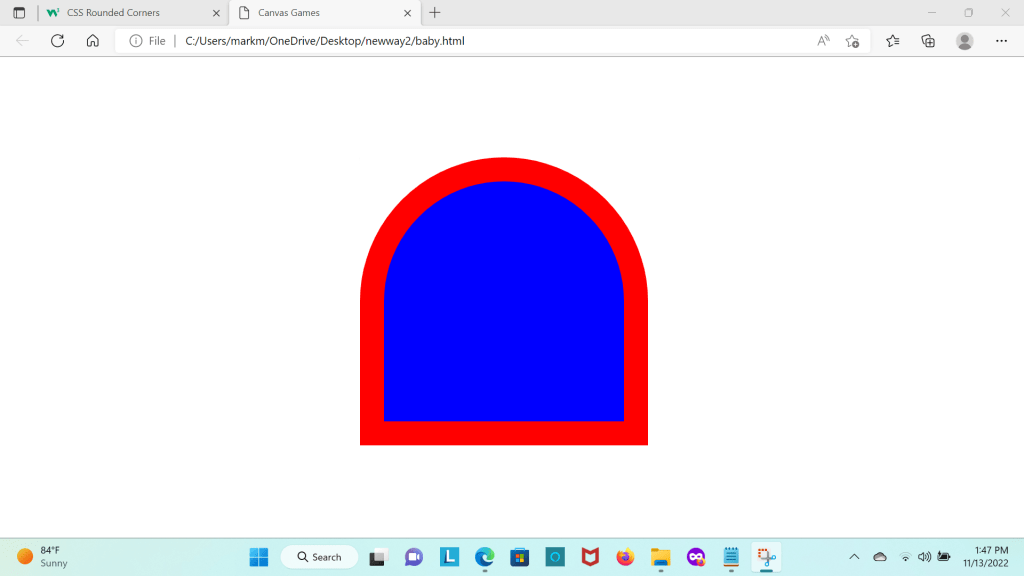Click the user profile avatar
Viewport: 1024px width, 576px height.
[x=965, y=41]
